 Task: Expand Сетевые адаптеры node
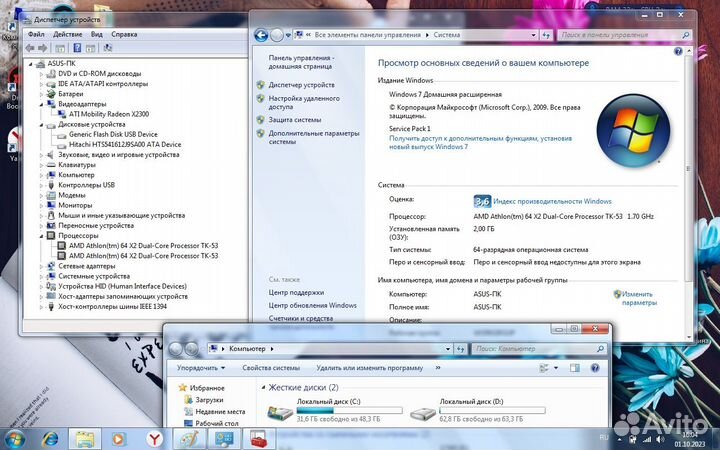[41, 266]
